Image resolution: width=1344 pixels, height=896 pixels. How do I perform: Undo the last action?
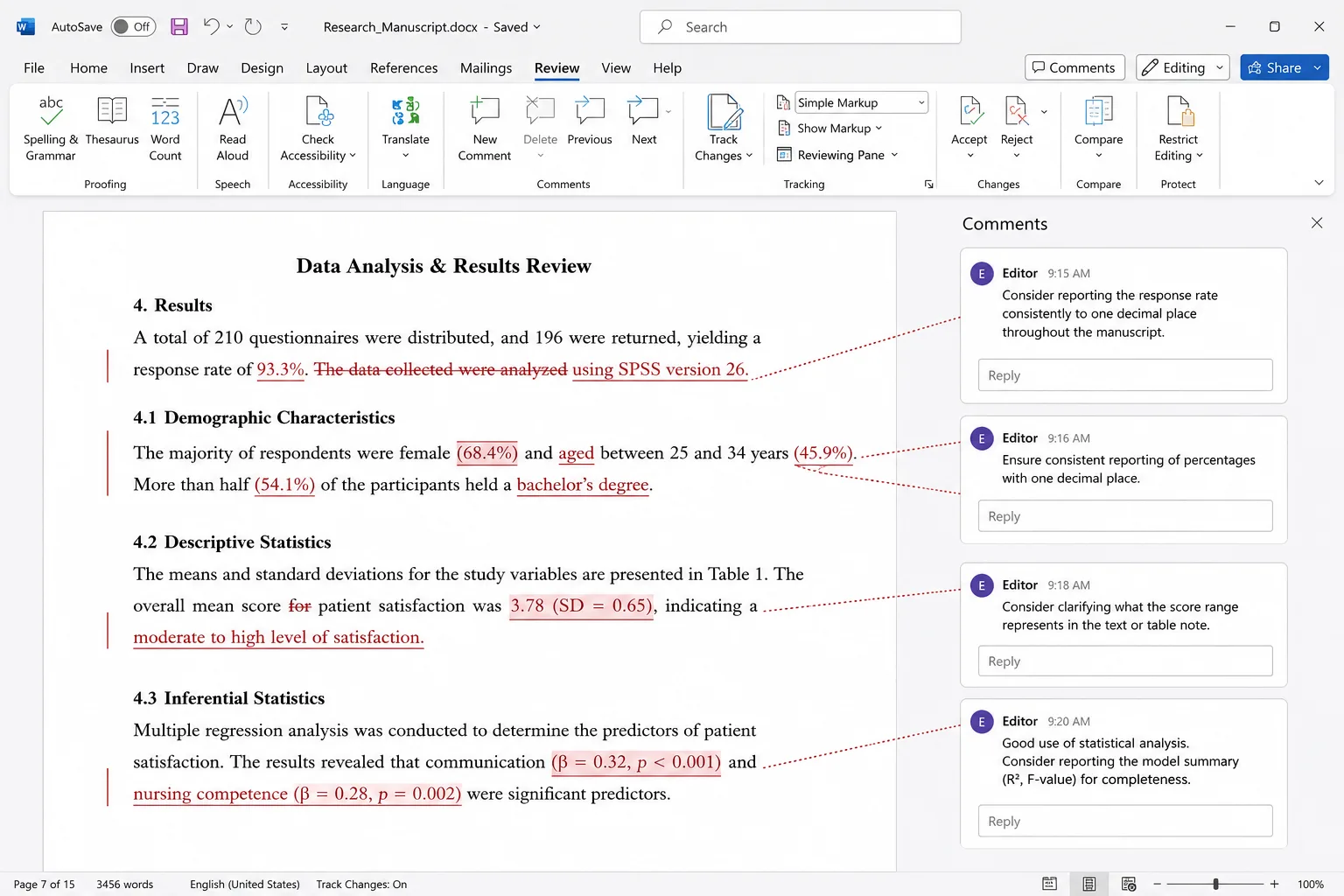coord(211,27)
